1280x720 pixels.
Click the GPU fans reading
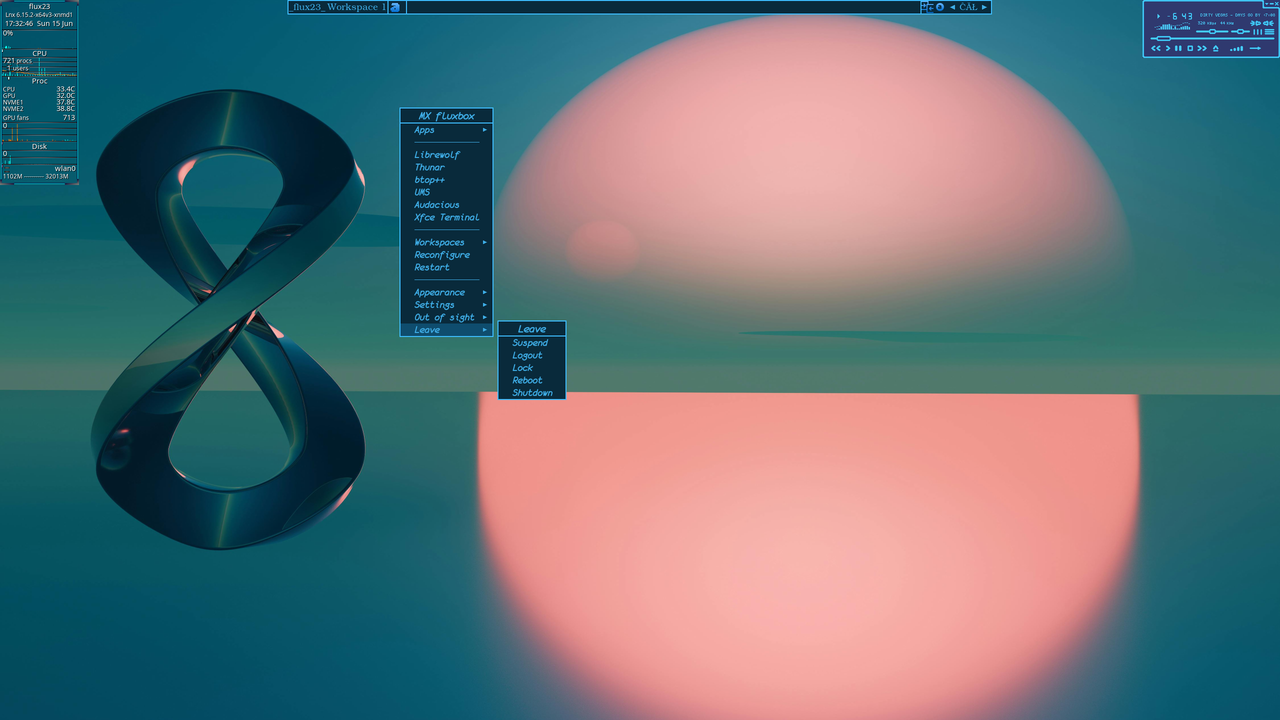click(x=39, y=117)
